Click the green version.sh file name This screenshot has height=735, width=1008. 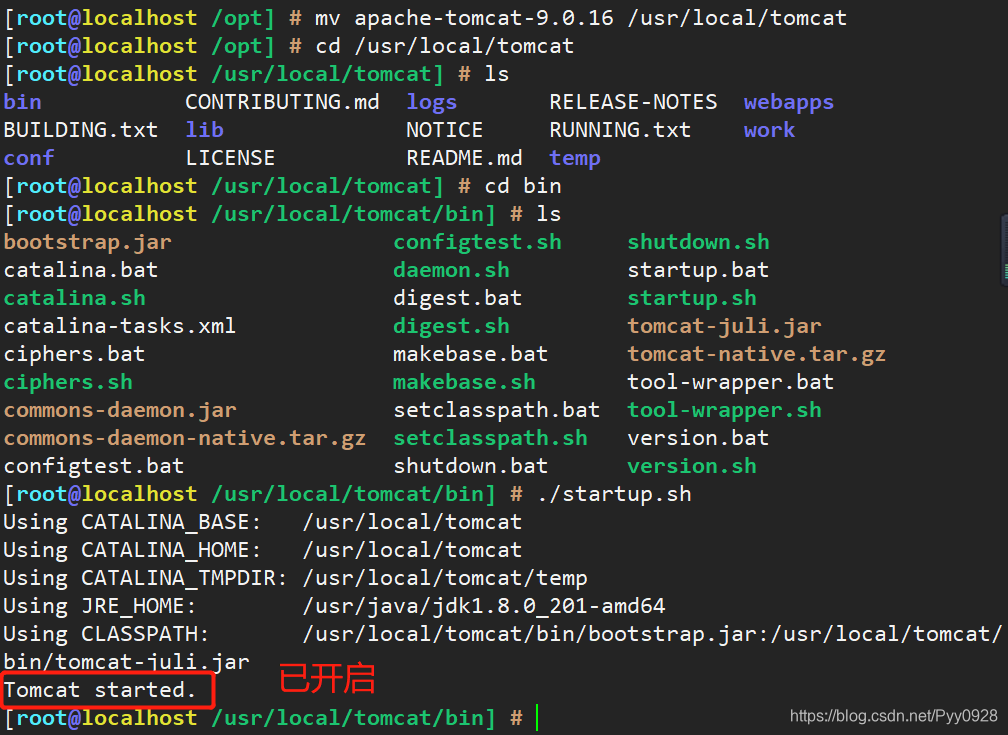(x=692, y=466)
